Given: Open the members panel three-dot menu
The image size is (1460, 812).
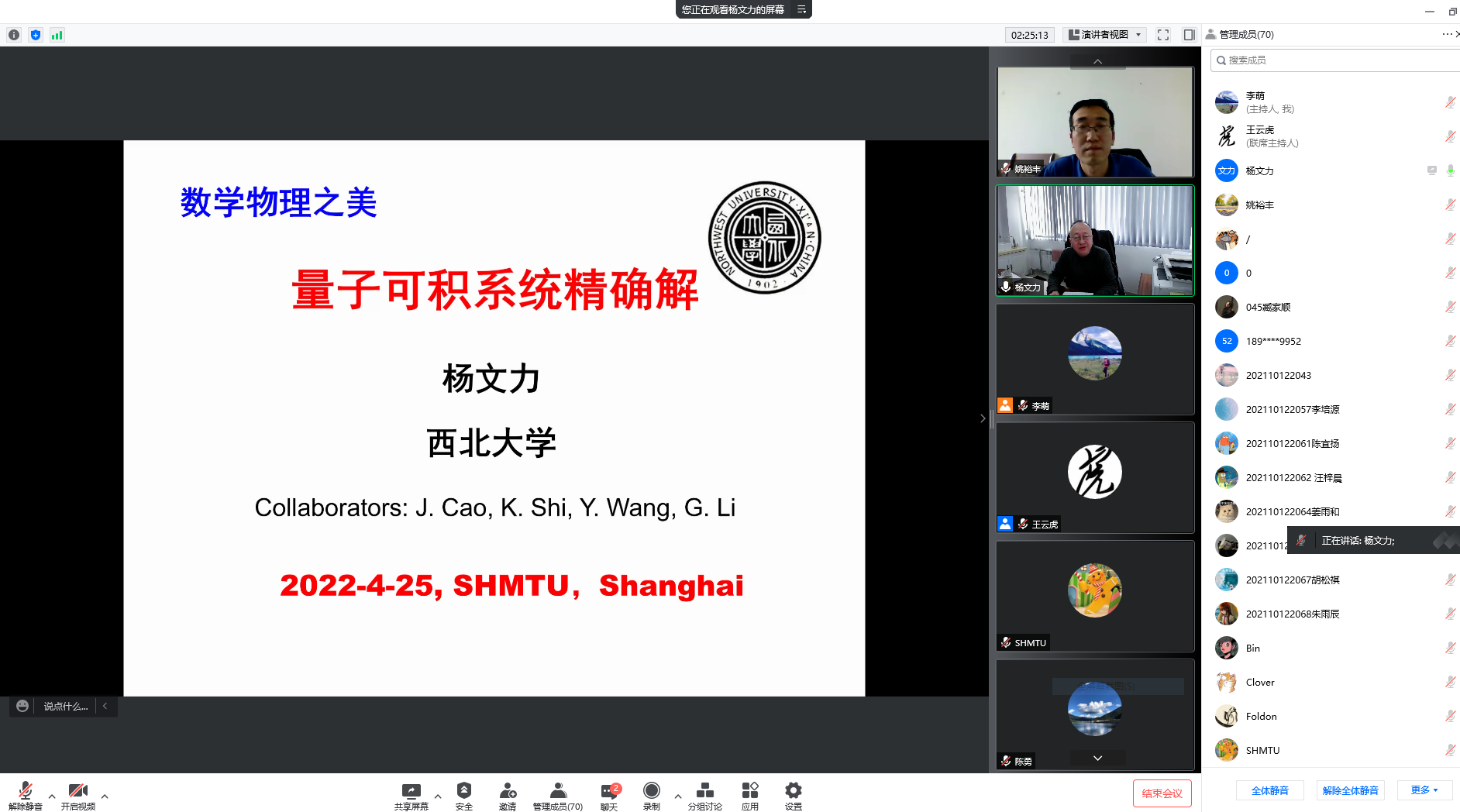Looking at the screenshot, I should click(1447, 34).
